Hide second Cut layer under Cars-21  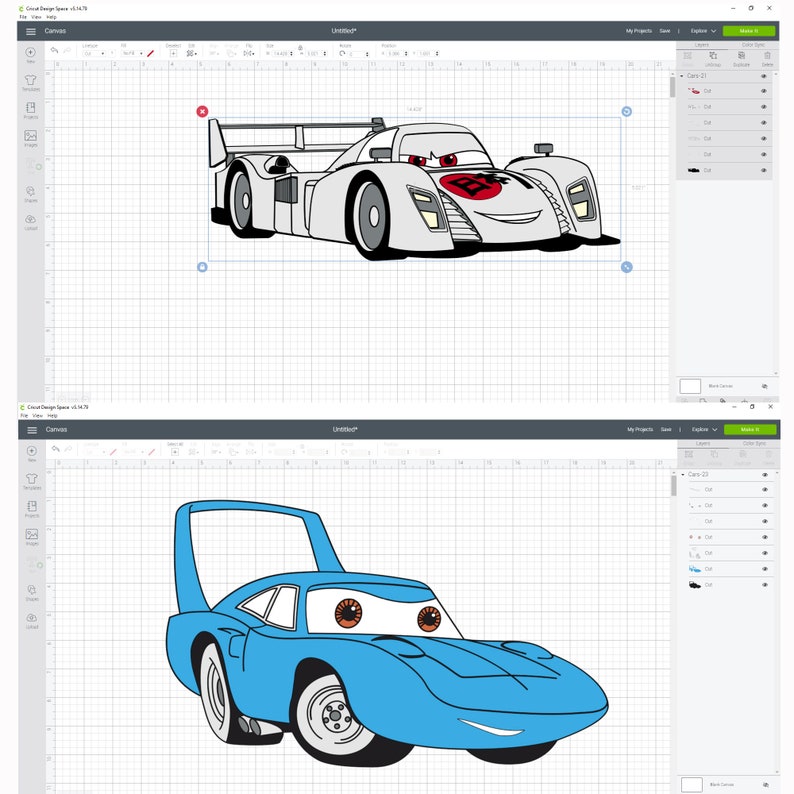coord(764,107)
